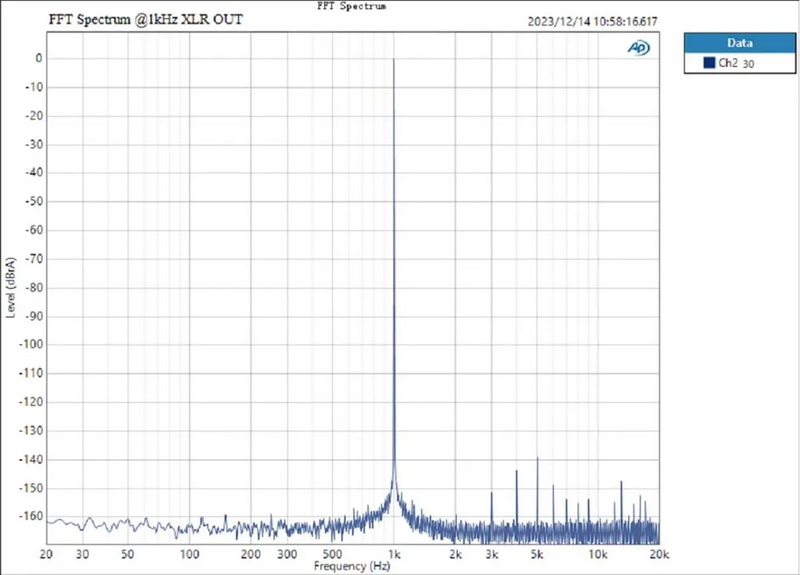Click the tallest harmonic spike at 5 kHz
The height and width of the screenshot is (575, 800).
point(537,458)
